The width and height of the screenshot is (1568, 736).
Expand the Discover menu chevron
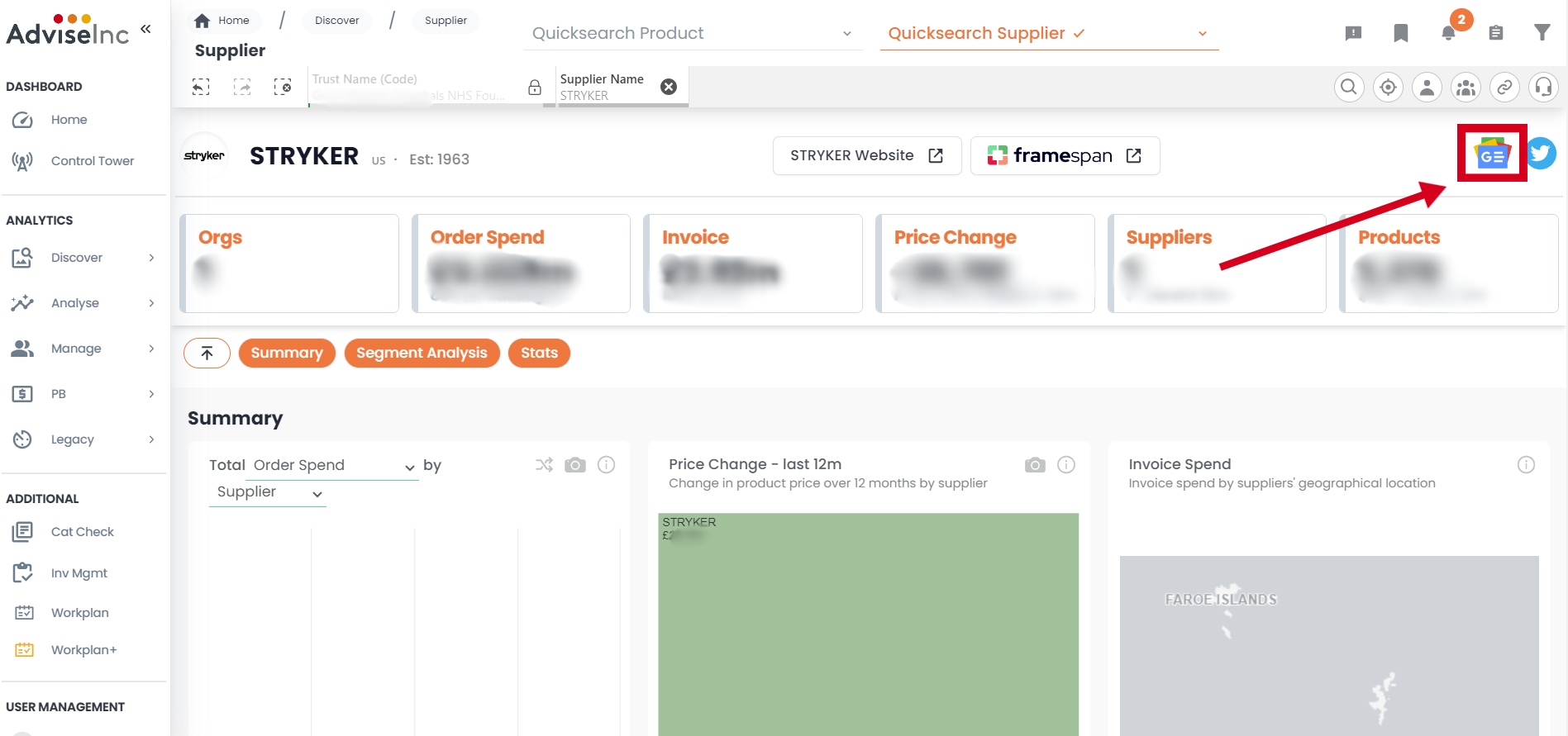151,258
